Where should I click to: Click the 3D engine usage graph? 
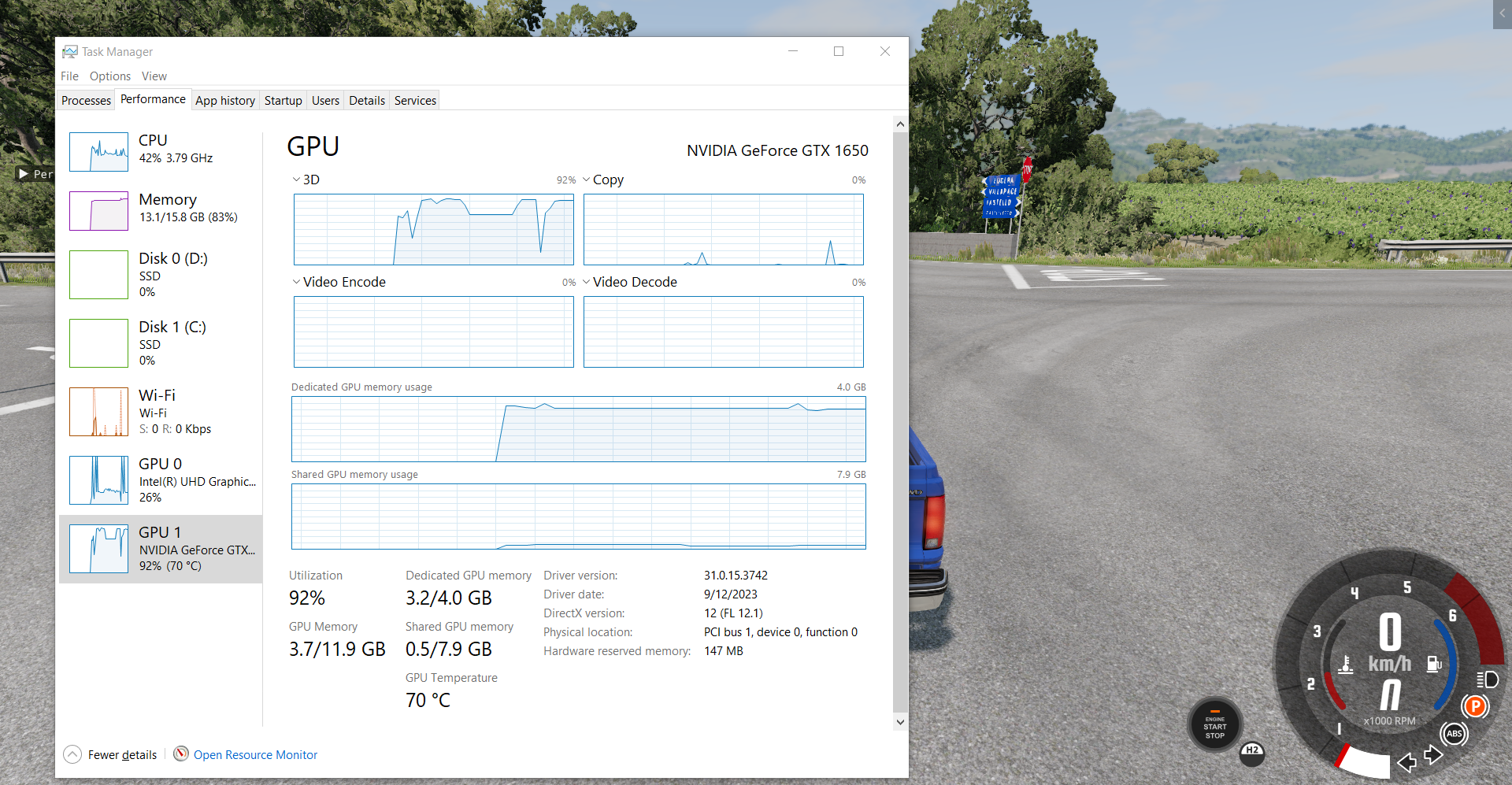coord(434,230)
